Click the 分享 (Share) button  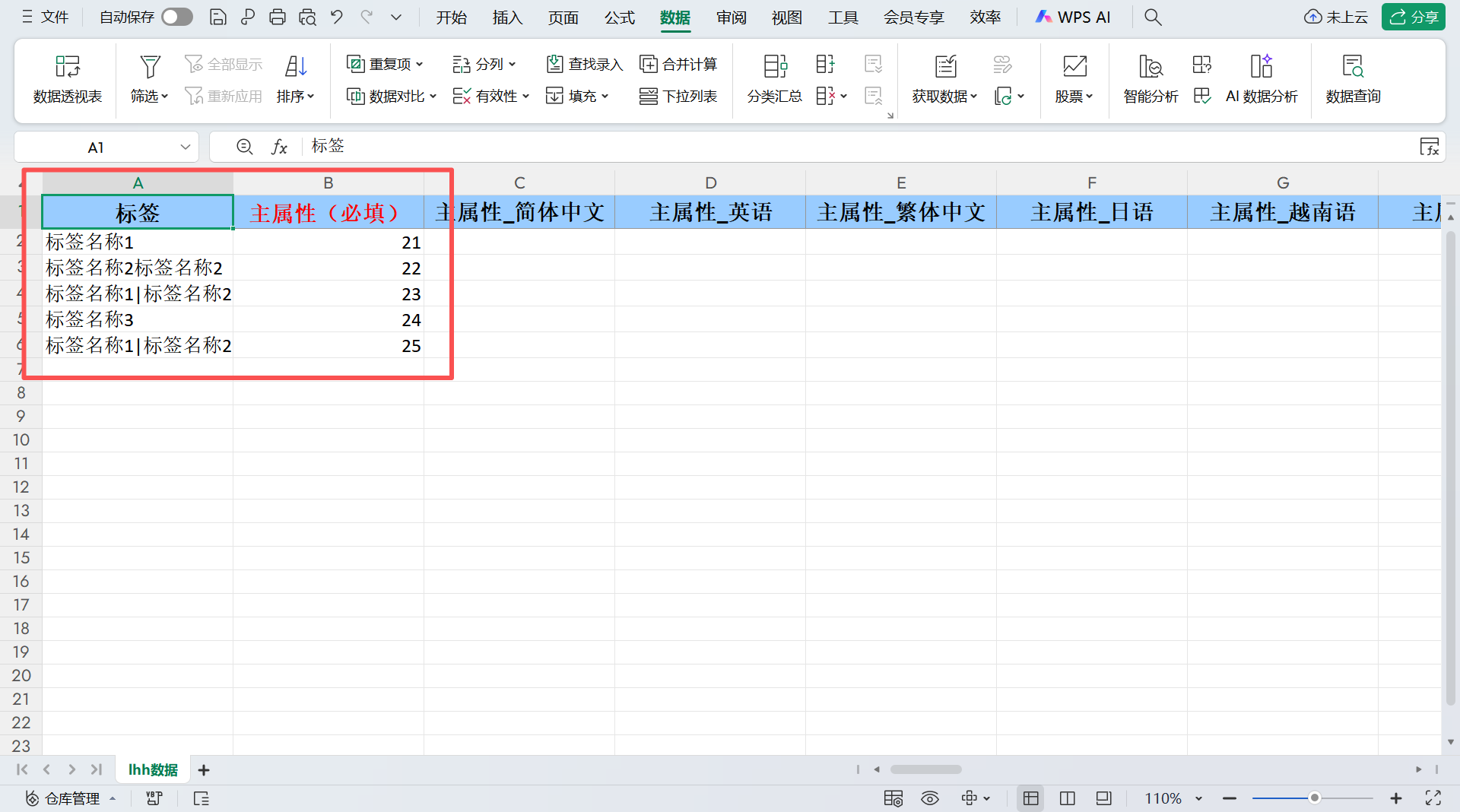coord(1413,16)
